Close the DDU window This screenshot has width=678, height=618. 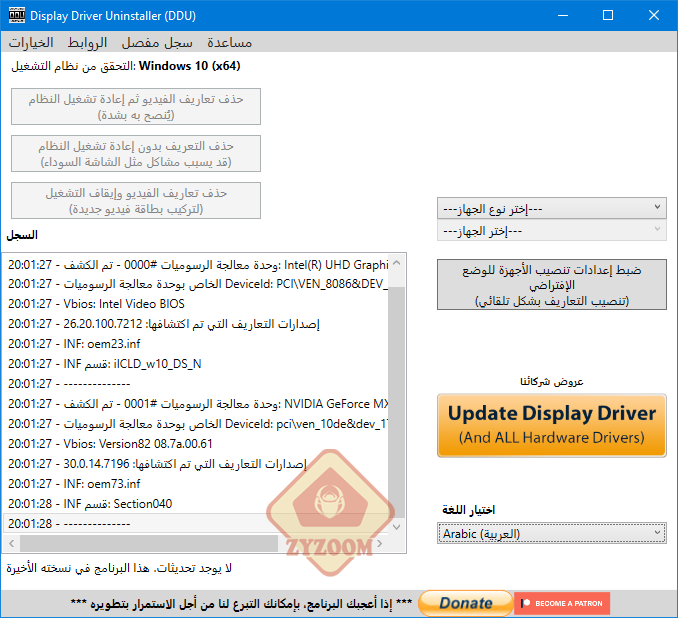(654, 15)
